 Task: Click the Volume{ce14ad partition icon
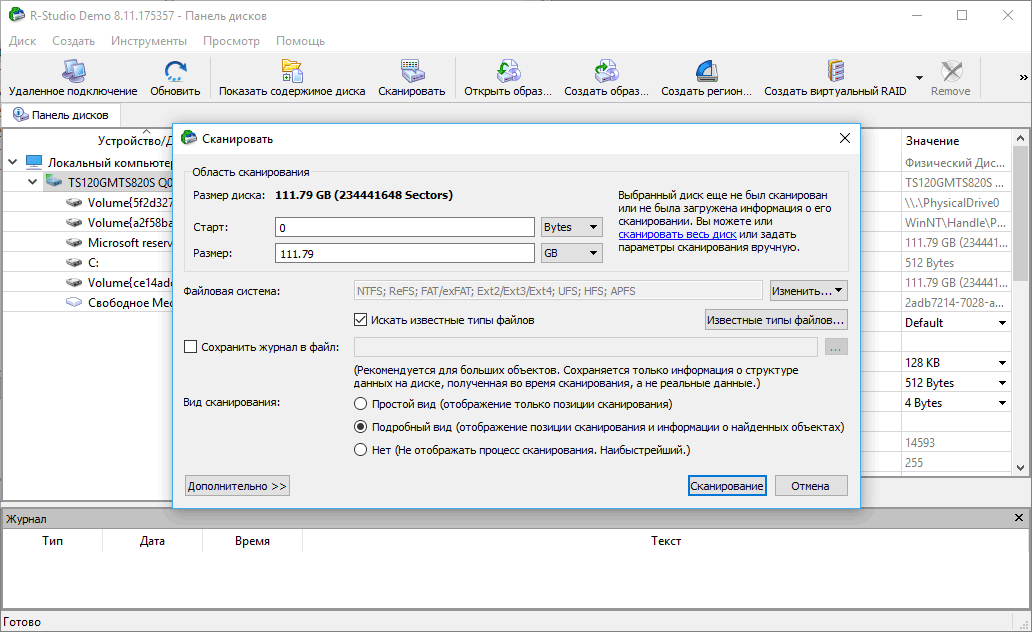click(74, 282)
